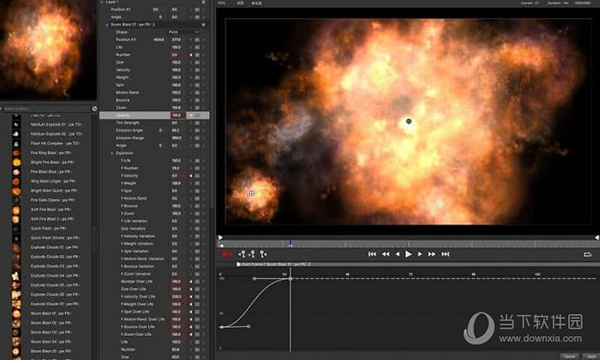The image size is (600, 360).
Task: Click the Bright Fire Blast thumbnail icon
Action: 16,163
